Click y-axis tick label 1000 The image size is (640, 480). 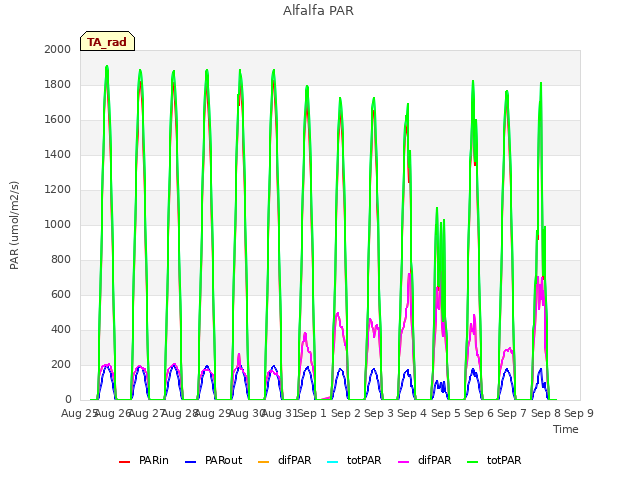pos(58,224)
